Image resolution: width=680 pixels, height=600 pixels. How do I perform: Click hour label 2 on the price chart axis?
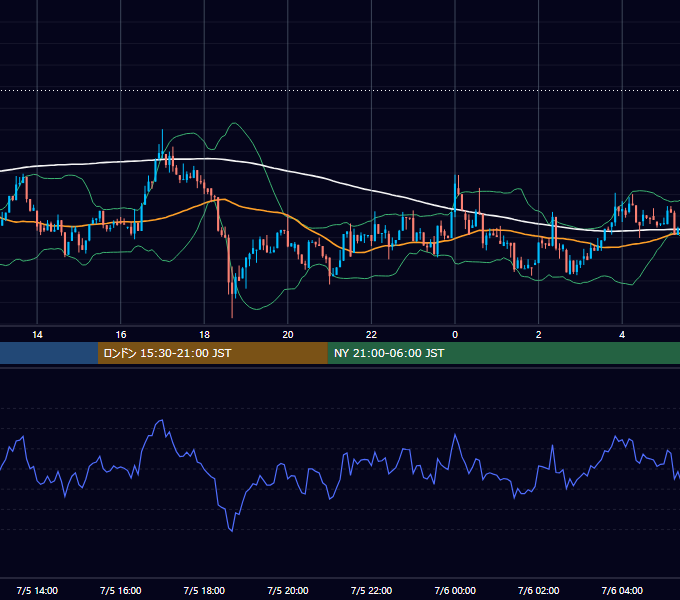pyautogui.click(x=539, y=335)
